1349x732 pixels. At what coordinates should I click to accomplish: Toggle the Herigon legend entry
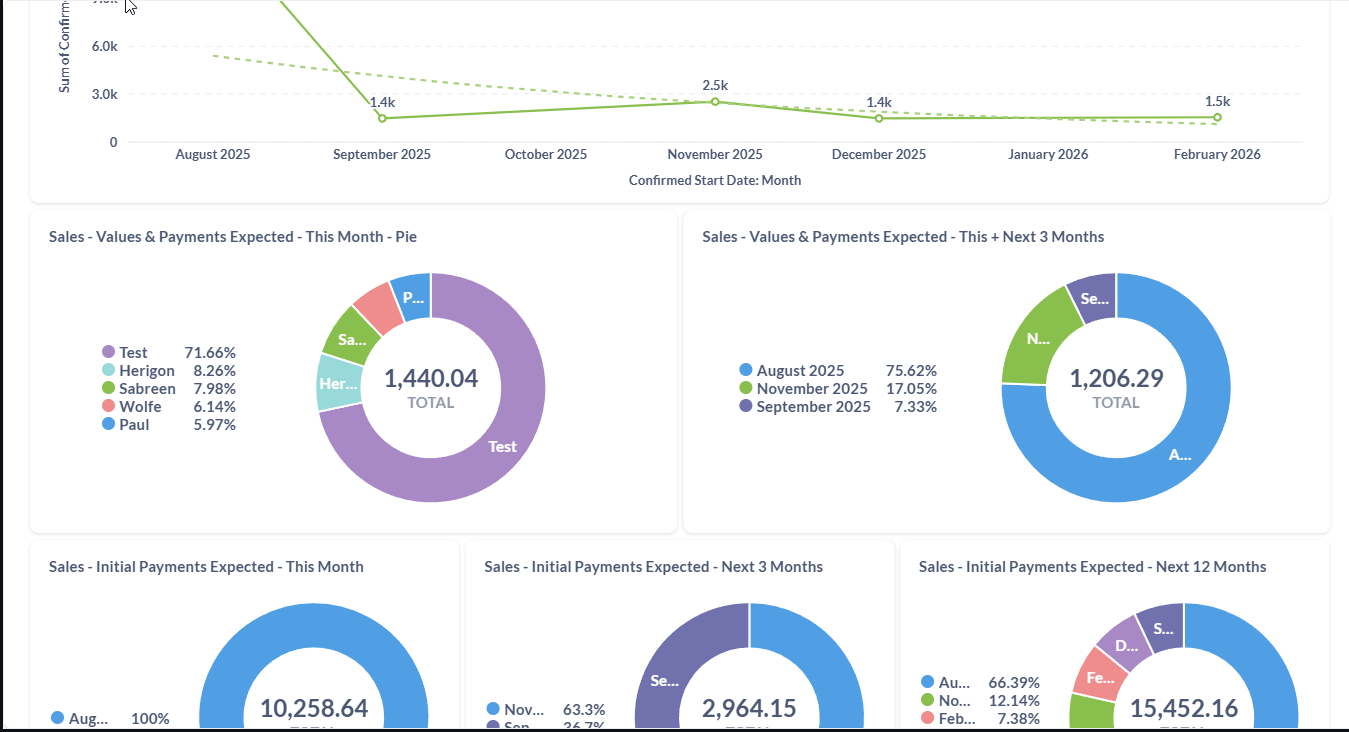(x=146, y=370)
